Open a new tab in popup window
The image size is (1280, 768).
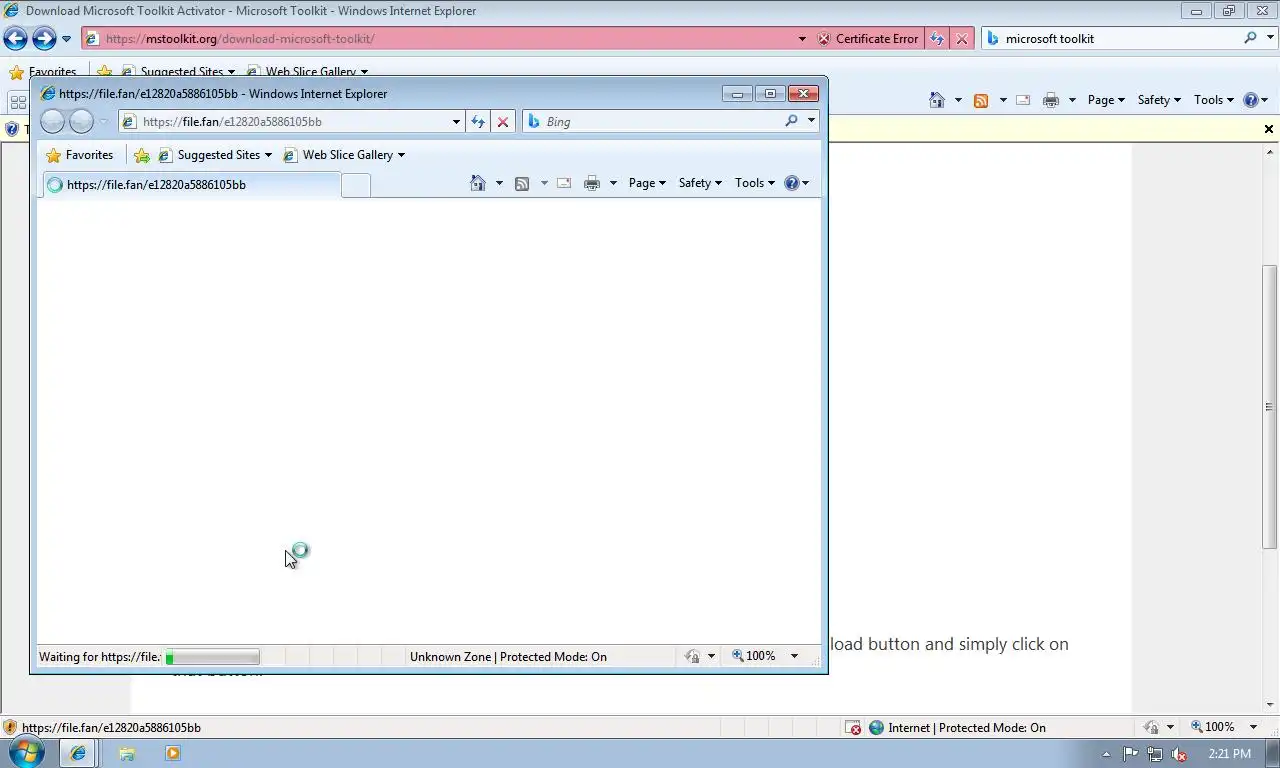[x=356, y=185]
